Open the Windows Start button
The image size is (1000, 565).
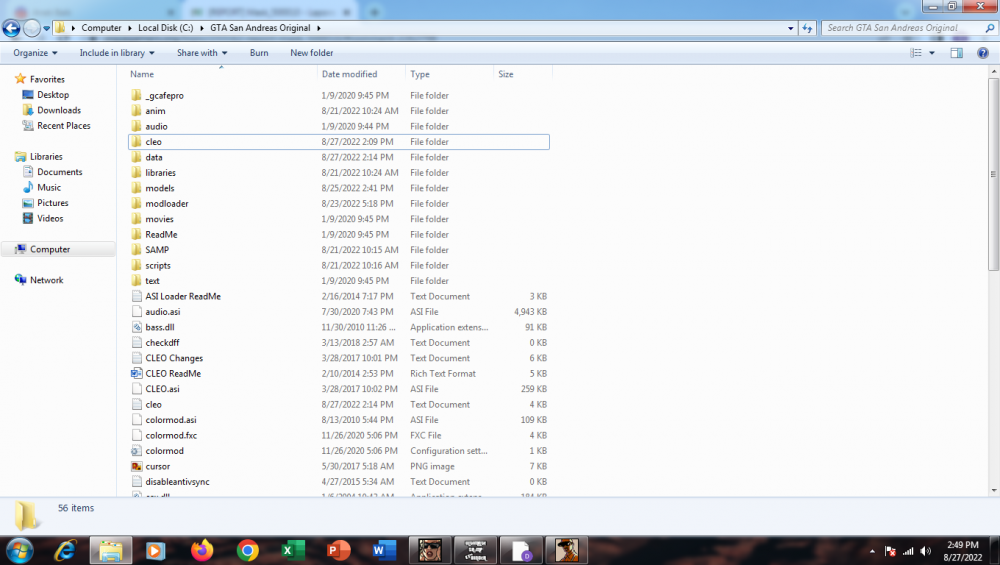click(x=19, y=550)
